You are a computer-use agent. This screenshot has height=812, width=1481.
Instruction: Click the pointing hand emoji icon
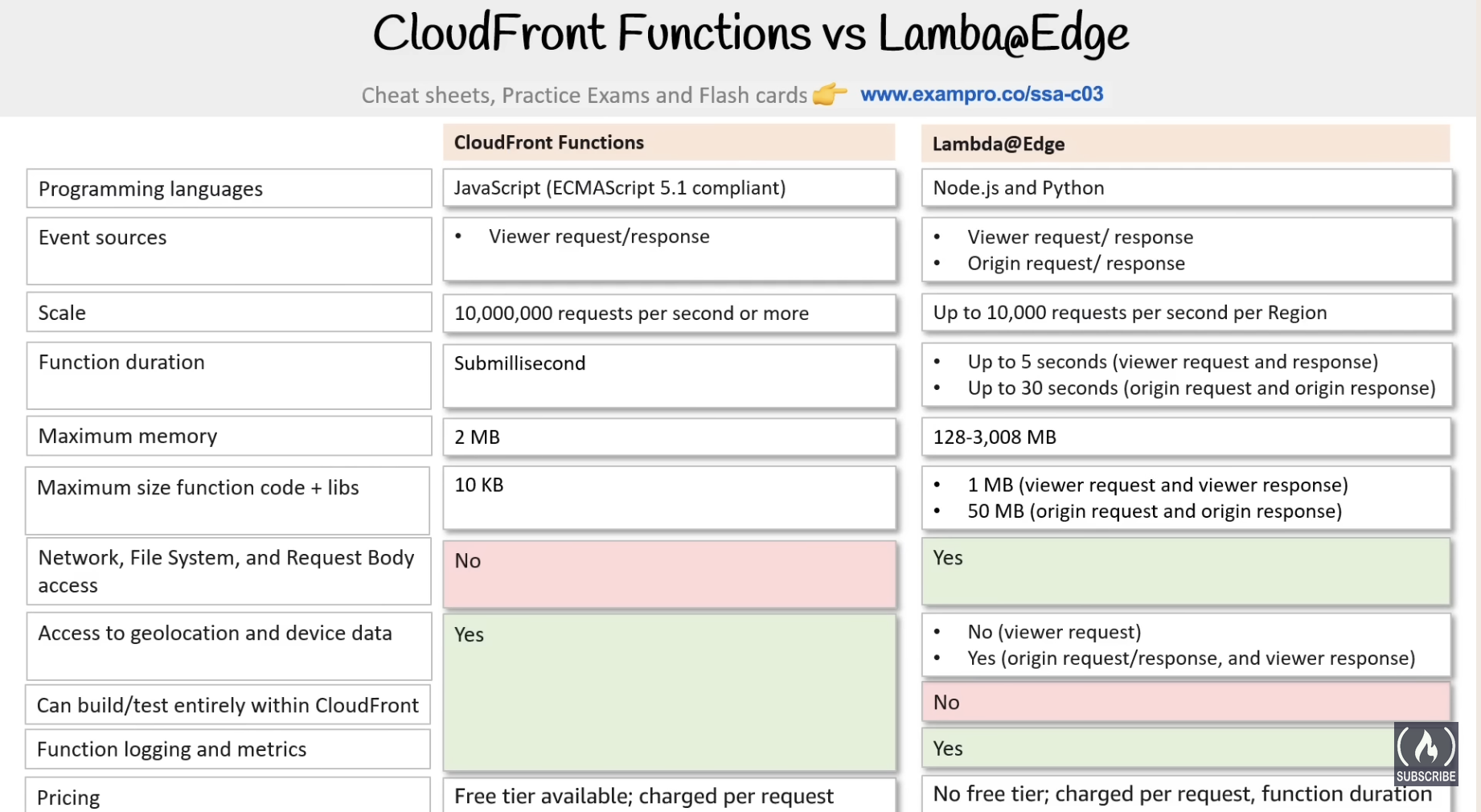point(830,95)
